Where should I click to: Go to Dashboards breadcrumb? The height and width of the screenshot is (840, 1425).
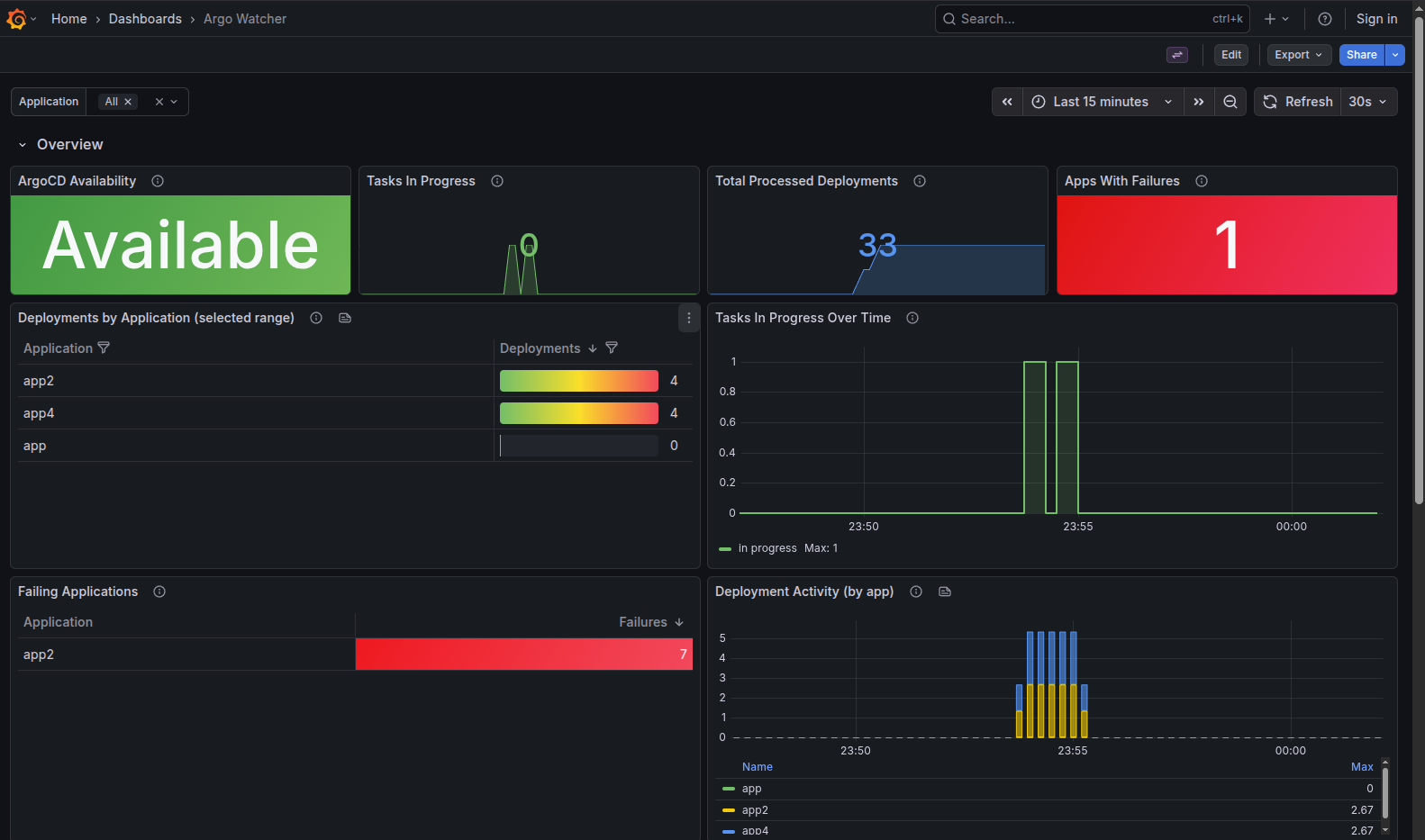[145, 19]
